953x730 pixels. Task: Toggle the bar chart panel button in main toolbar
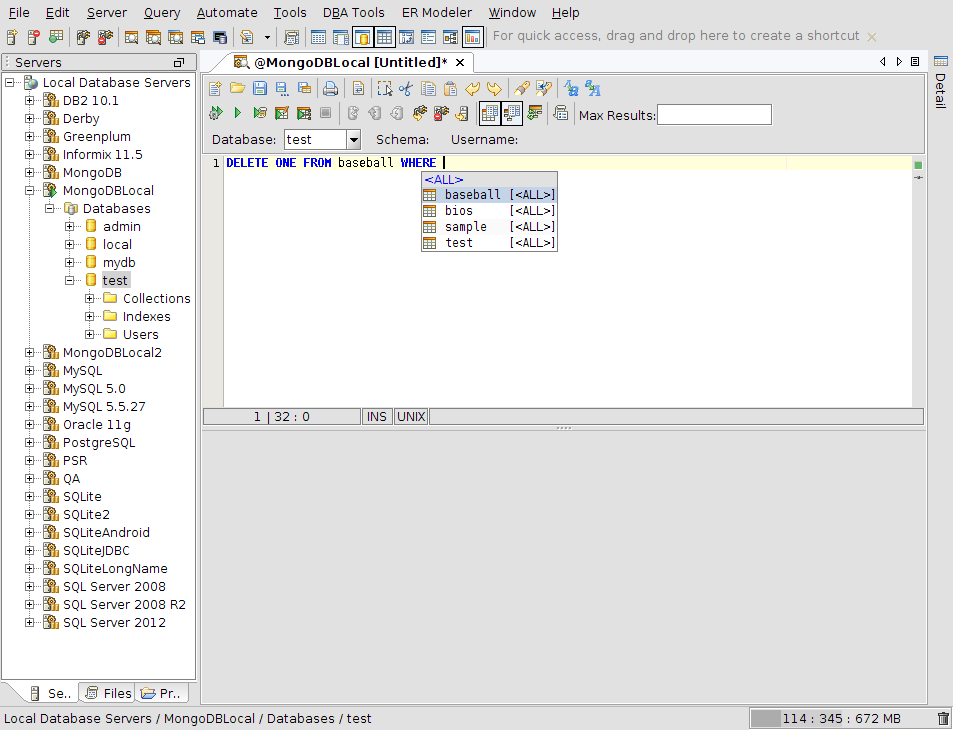point(472,37)
